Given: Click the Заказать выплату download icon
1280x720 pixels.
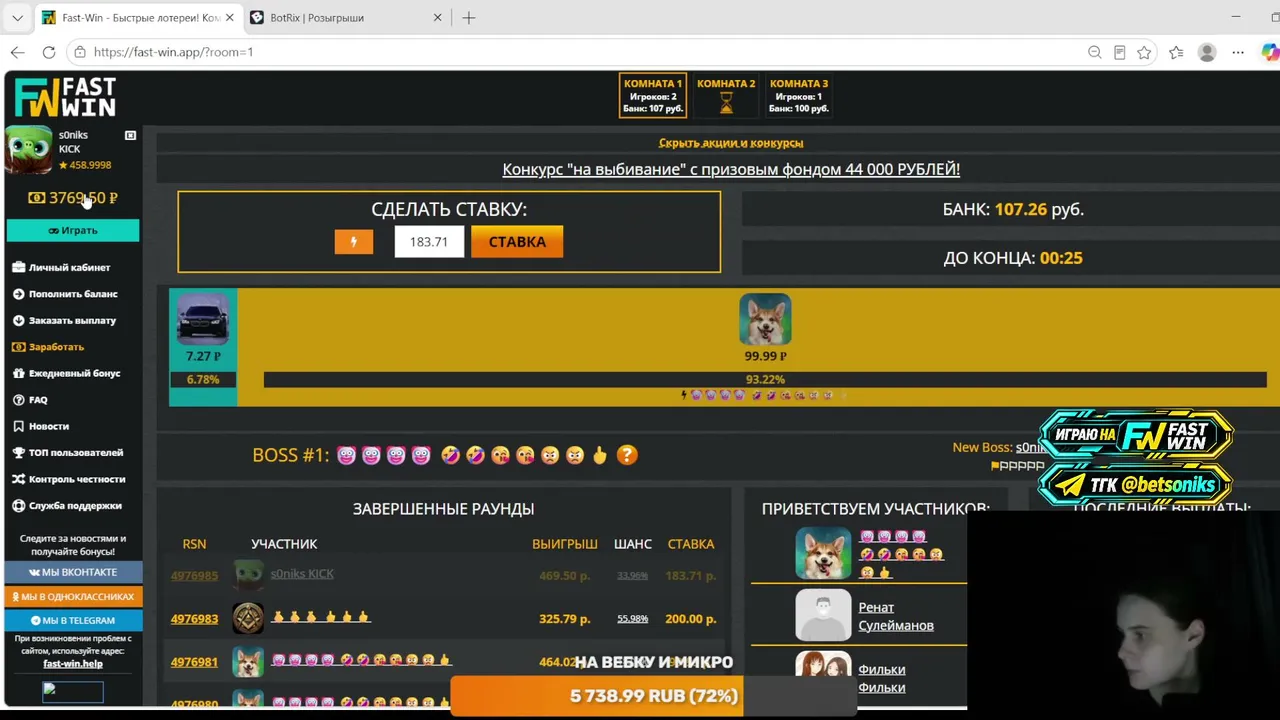Looking at the screenshot, I should 19,320.
